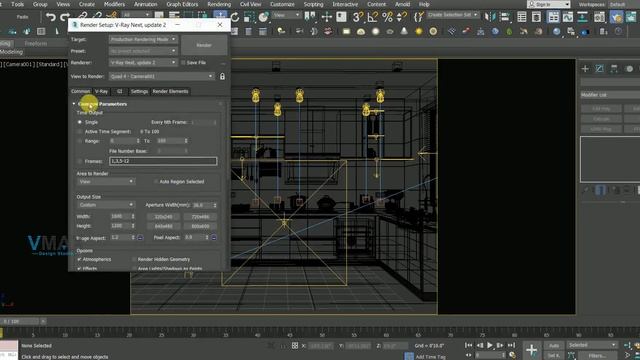Enable the Save File checkbox
This screenshot has width=640, height=360.
[183, 62]
